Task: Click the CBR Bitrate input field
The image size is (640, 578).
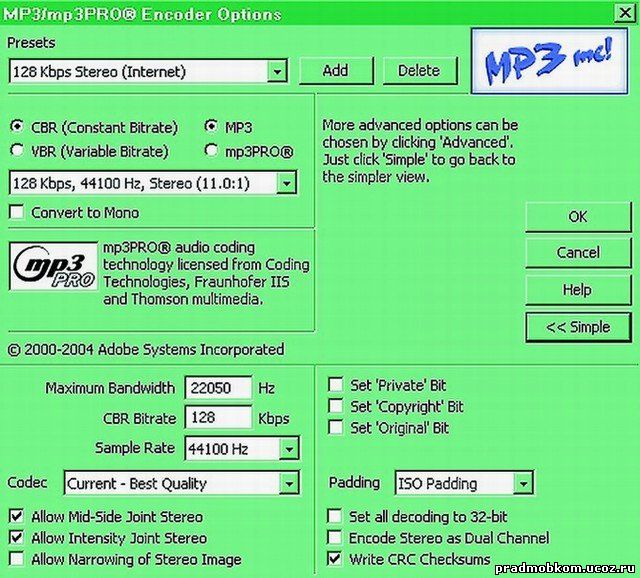Action: pyautogui.click(x=218, y=417)
